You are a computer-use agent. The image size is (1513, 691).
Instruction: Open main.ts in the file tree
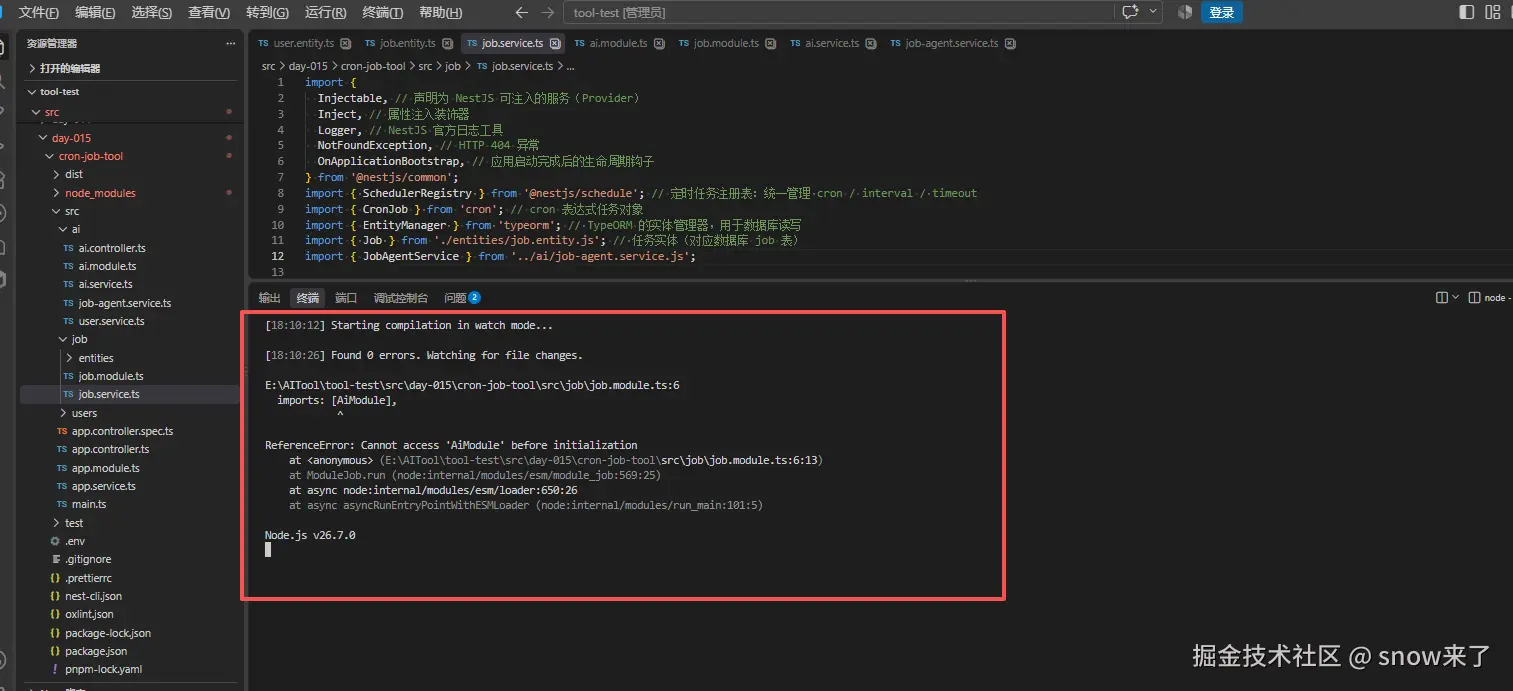coord(89,504)
